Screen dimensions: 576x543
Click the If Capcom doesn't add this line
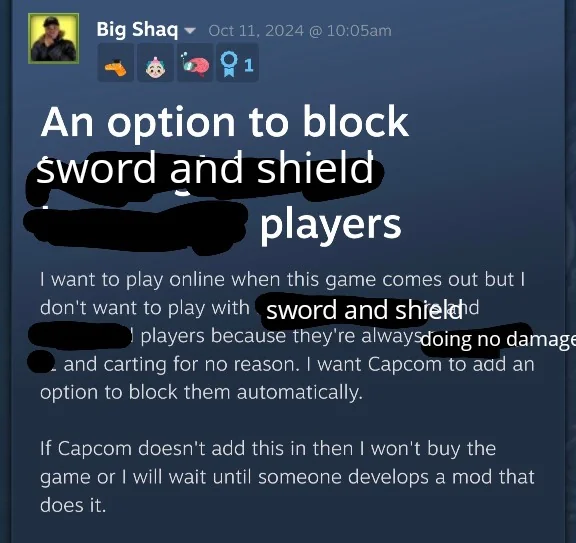[x=268, y=449]
